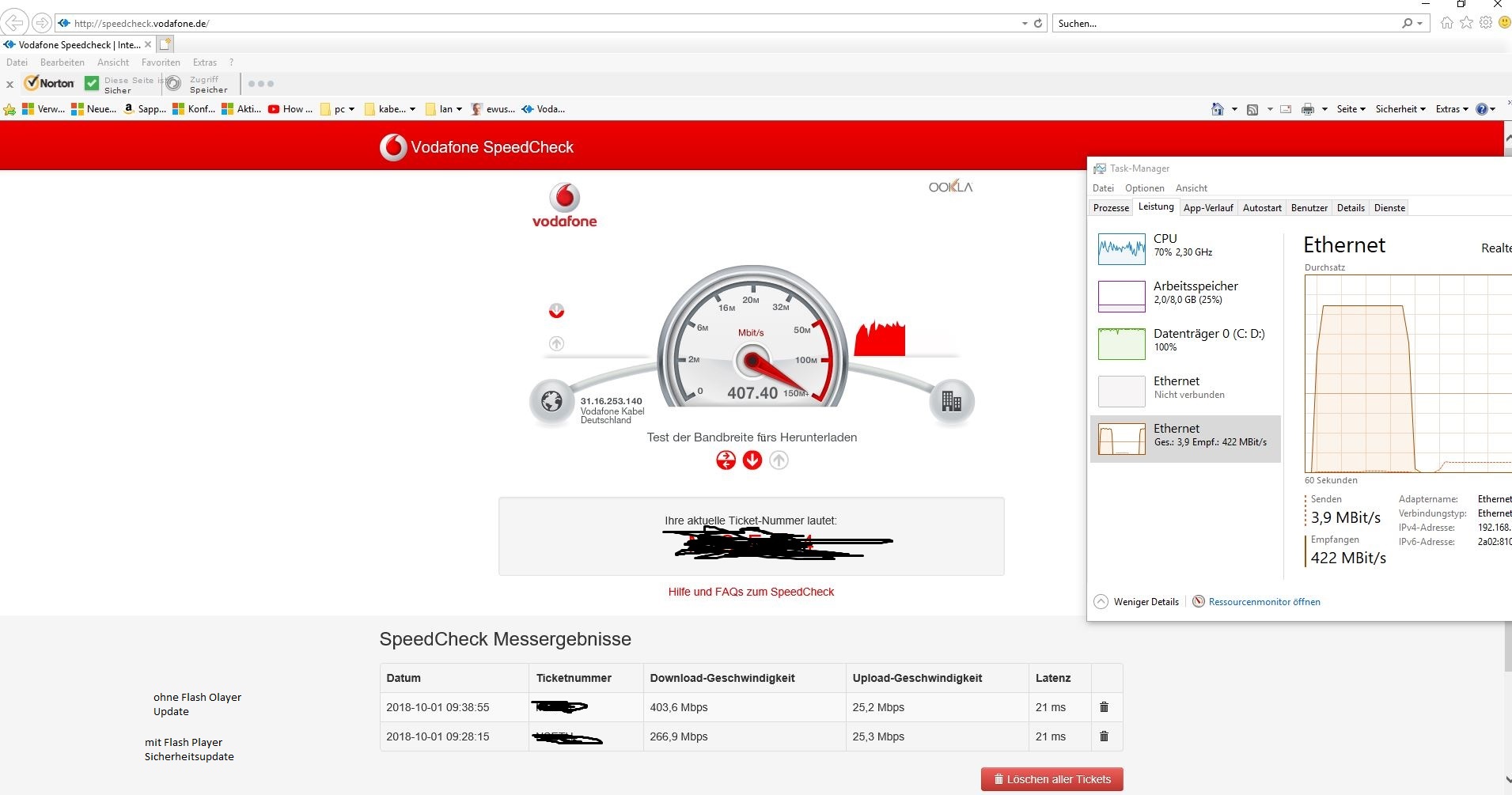Select Arbeitsspeicher in Task-Manager list
The width and height of the screenshot is (1512, 795).
[x=1185, y=296]
